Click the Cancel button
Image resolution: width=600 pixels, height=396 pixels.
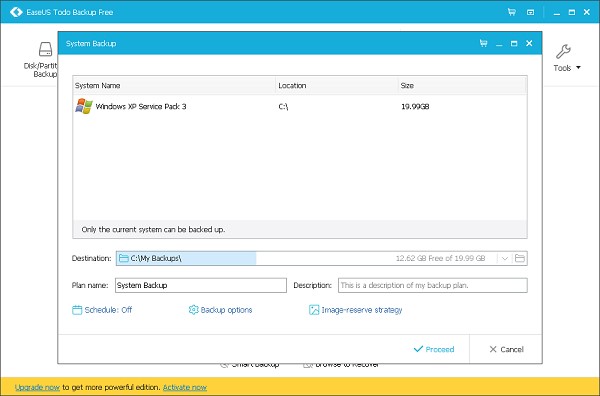click(506, 349)
